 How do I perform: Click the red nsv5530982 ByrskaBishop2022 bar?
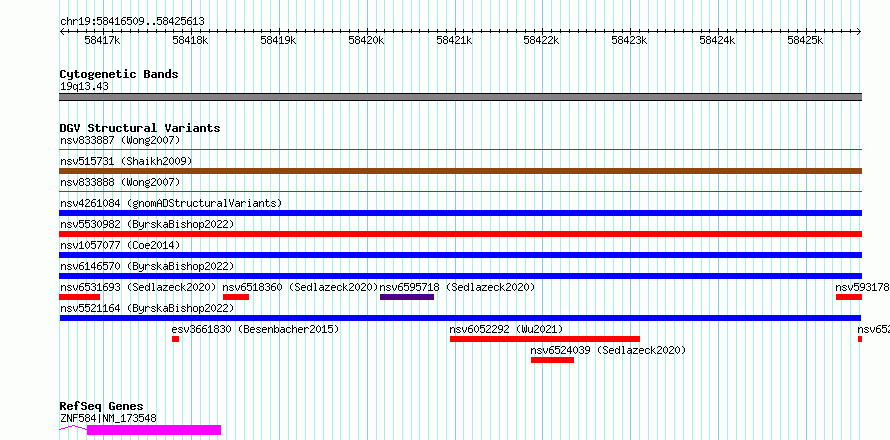pyautogui.click(x=460, y=234)
